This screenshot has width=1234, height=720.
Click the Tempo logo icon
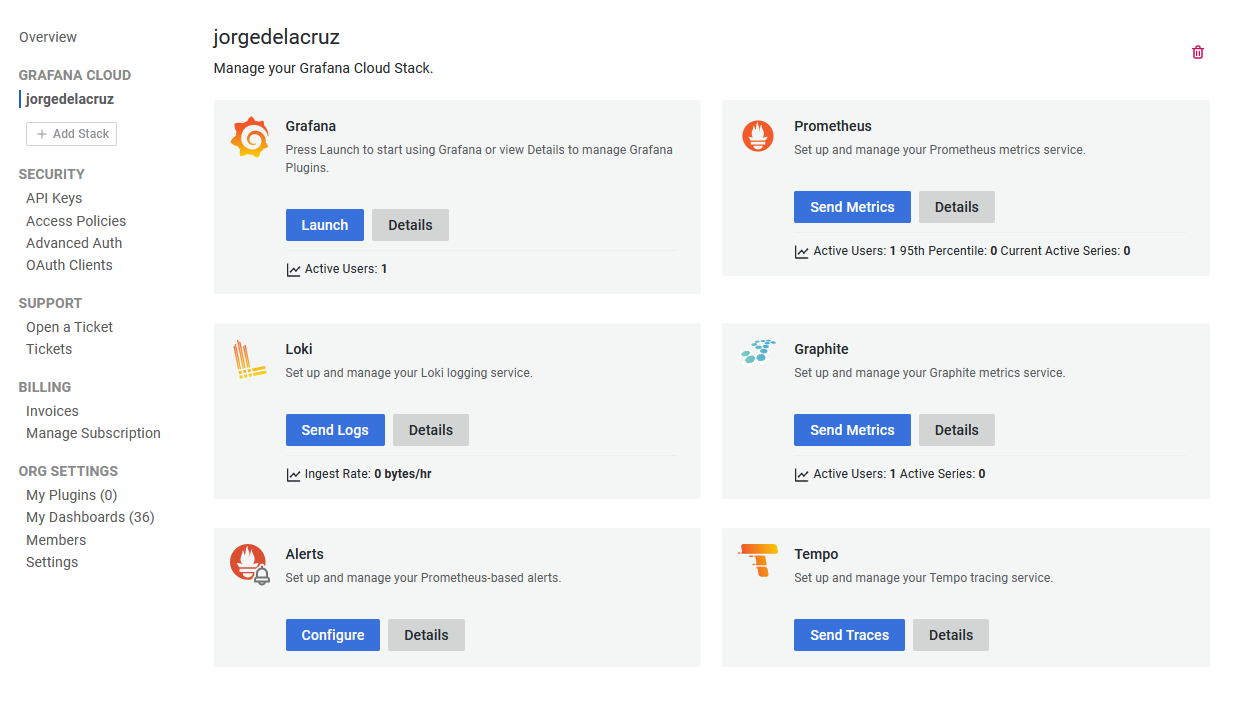[x=758, y=560]
